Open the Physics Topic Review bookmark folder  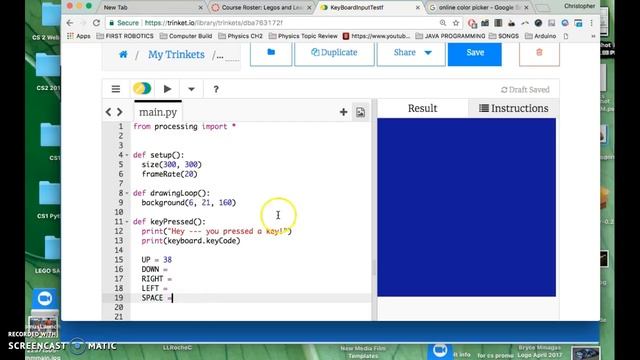pos(303,36)
